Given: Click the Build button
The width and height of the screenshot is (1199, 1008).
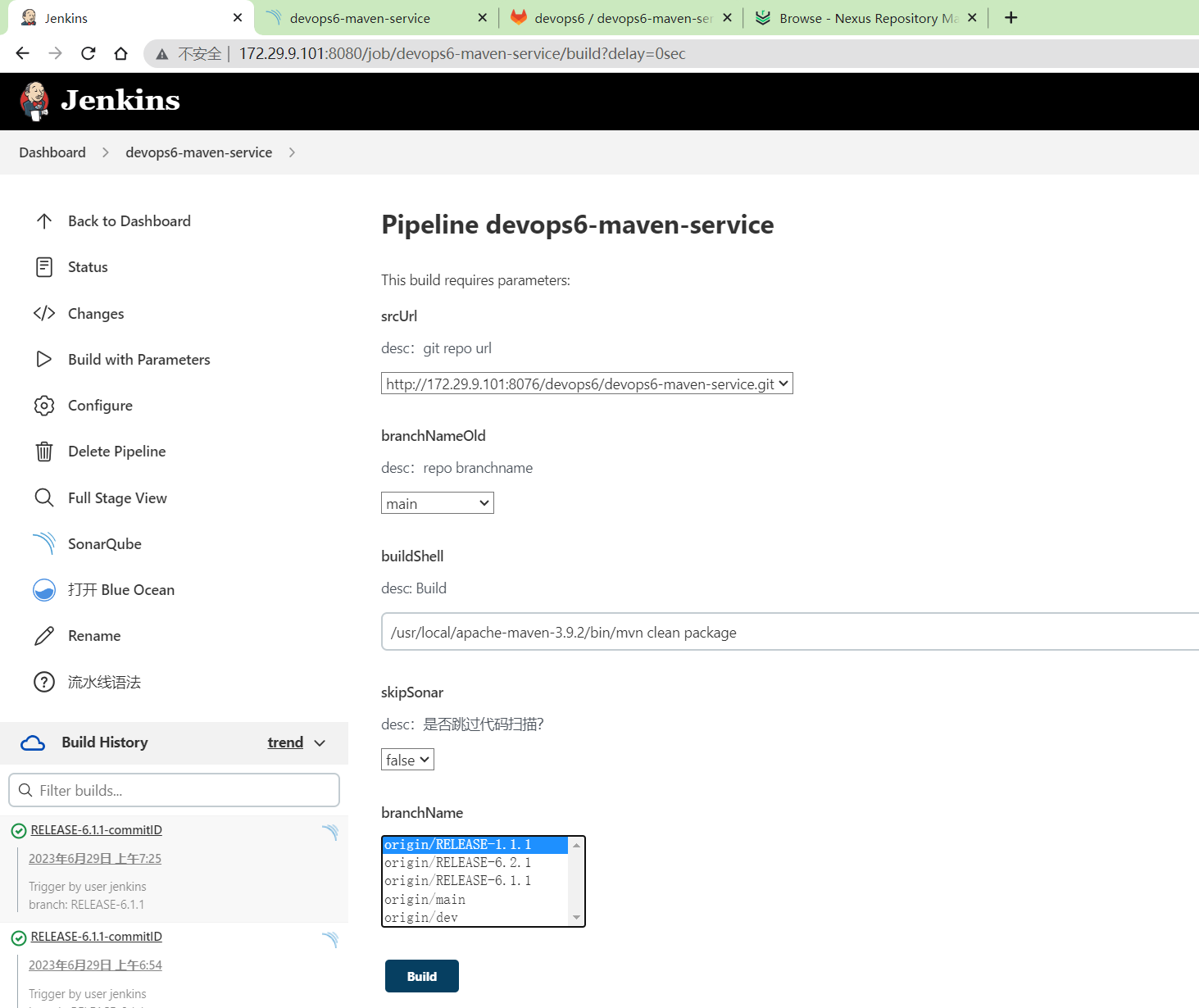Looking at the screenshot, I should 422,976.
